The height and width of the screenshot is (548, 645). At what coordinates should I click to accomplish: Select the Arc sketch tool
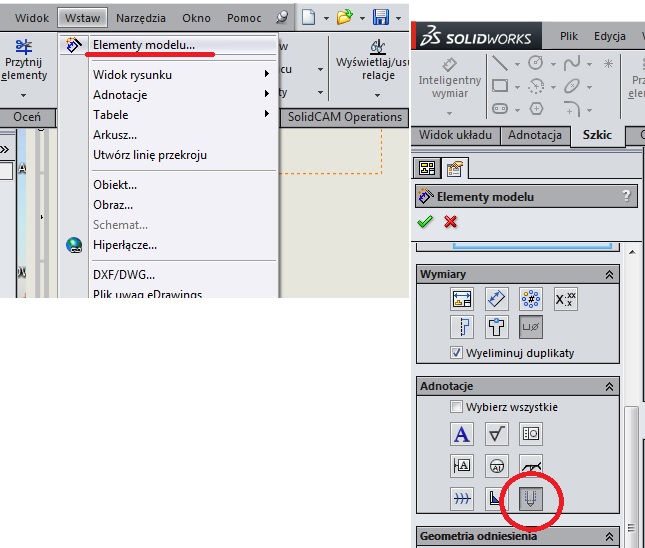pos(536,86)
